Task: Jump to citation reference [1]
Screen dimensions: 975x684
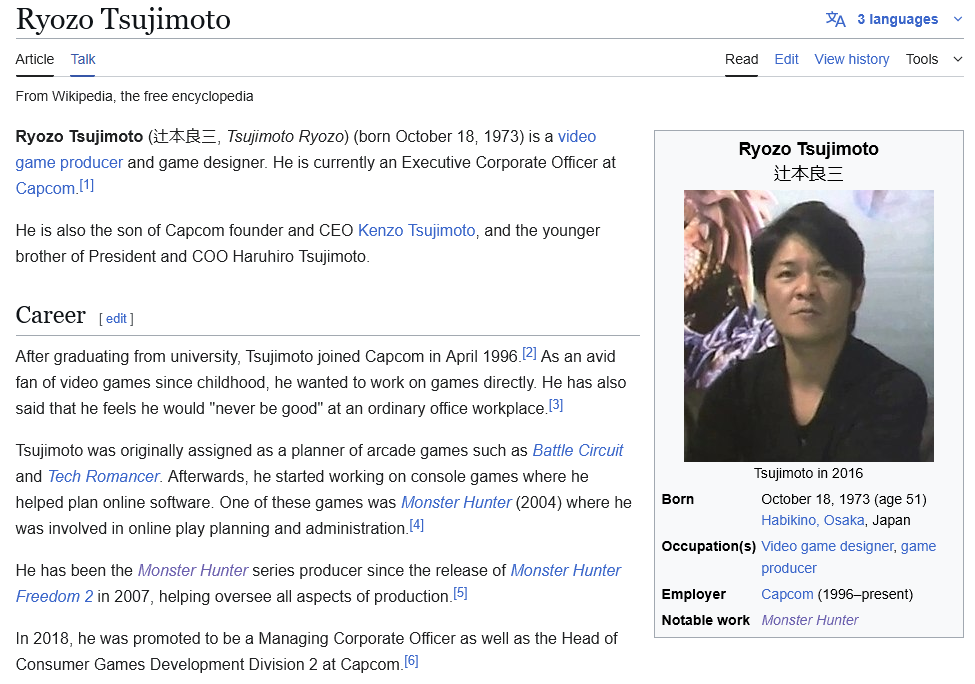Action: pyautogui.click(x=86, y=185)
